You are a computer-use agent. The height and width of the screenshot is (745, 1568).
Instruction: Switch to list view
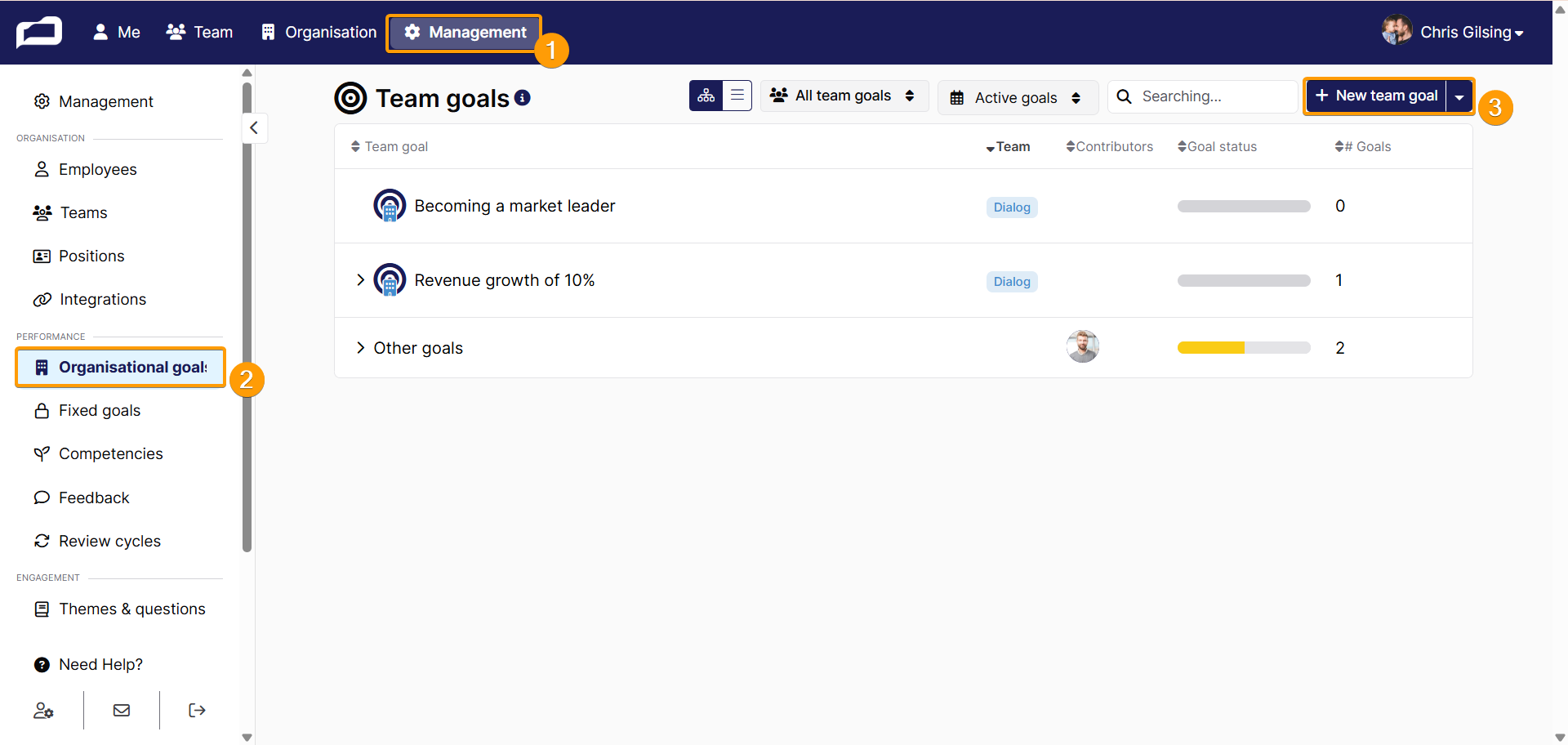pos(737,96)
